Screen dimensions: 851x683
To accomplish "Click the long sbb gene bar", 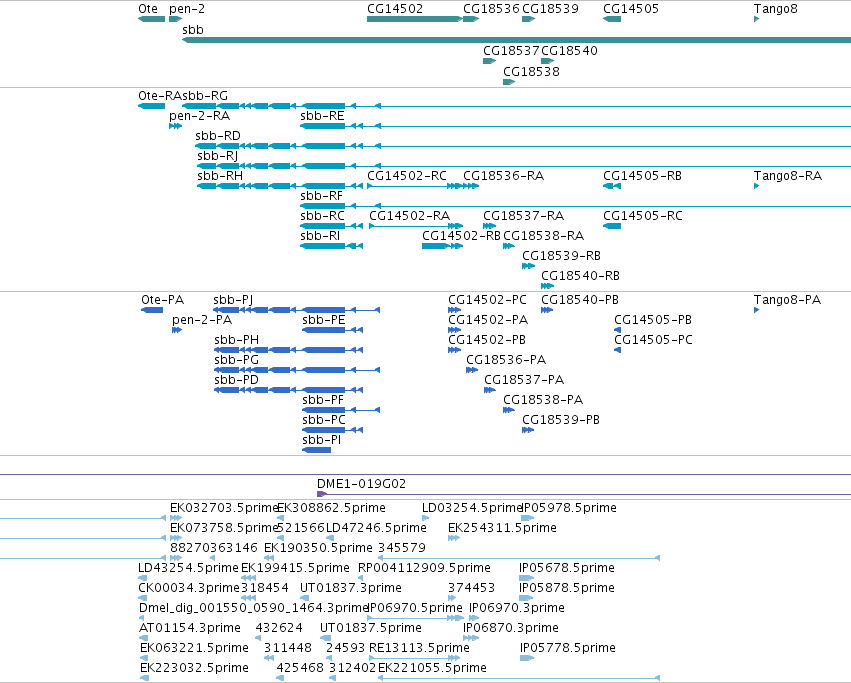I will pyautogui.click(x=516, y=40).
